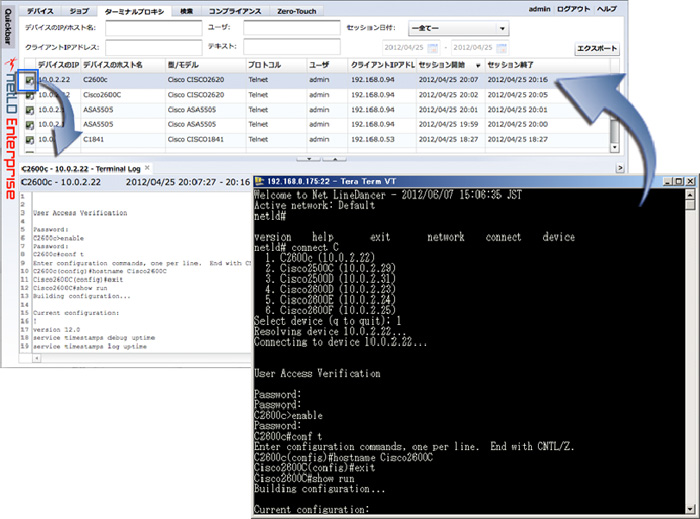Collapse panel with down splitter arrow
The height and width of the screenshot is (519, 700).
(x=308, y=158)
